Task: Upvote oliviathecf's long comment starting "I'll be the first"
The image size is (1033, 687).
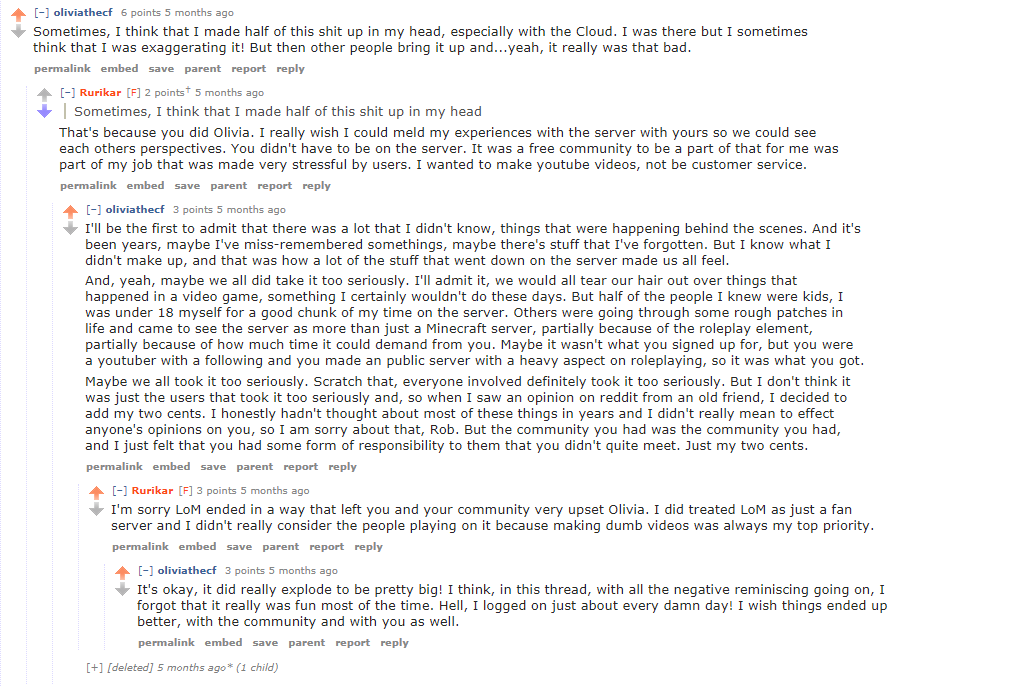Action: [70, 211]
